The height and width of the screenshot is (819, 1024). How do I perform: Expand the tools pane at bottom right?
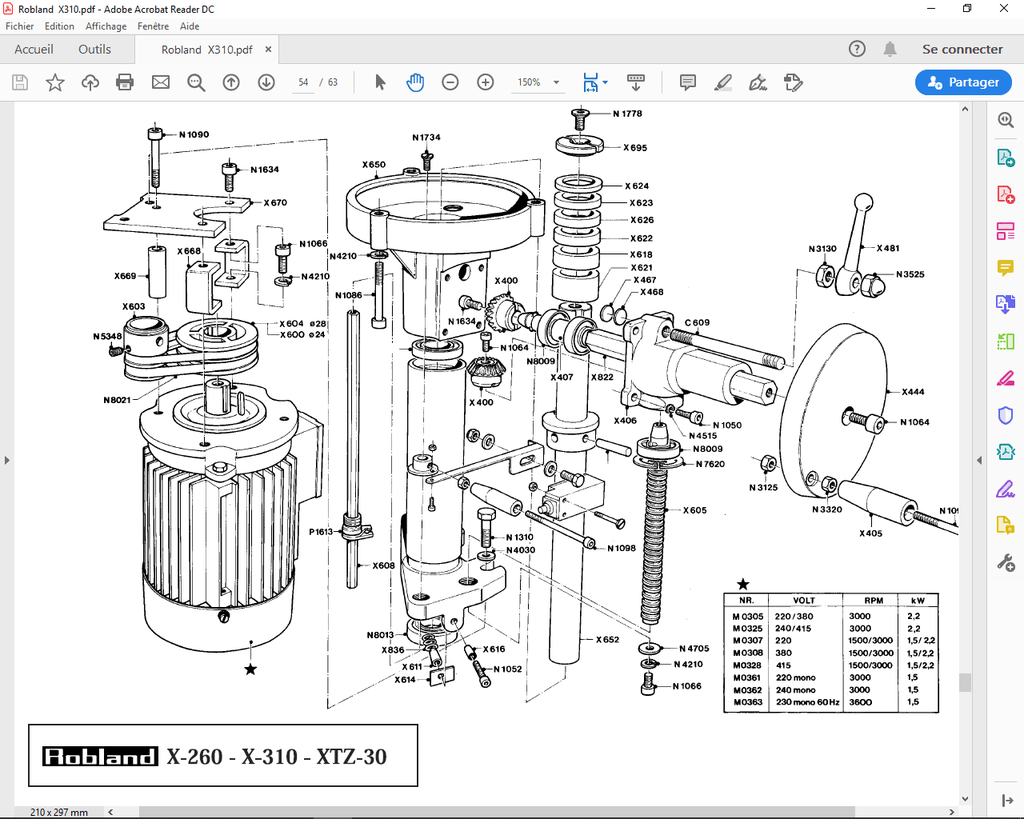tap(1006, 800)
